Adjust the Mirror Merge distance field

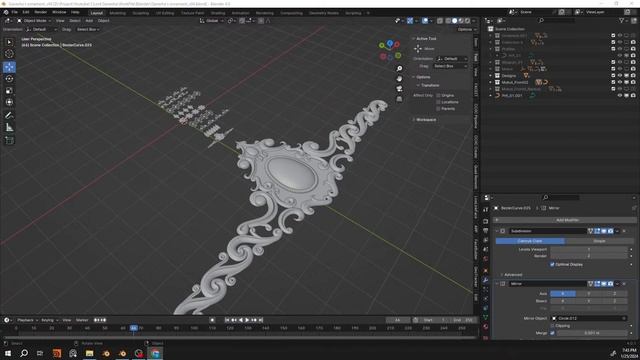592,333
